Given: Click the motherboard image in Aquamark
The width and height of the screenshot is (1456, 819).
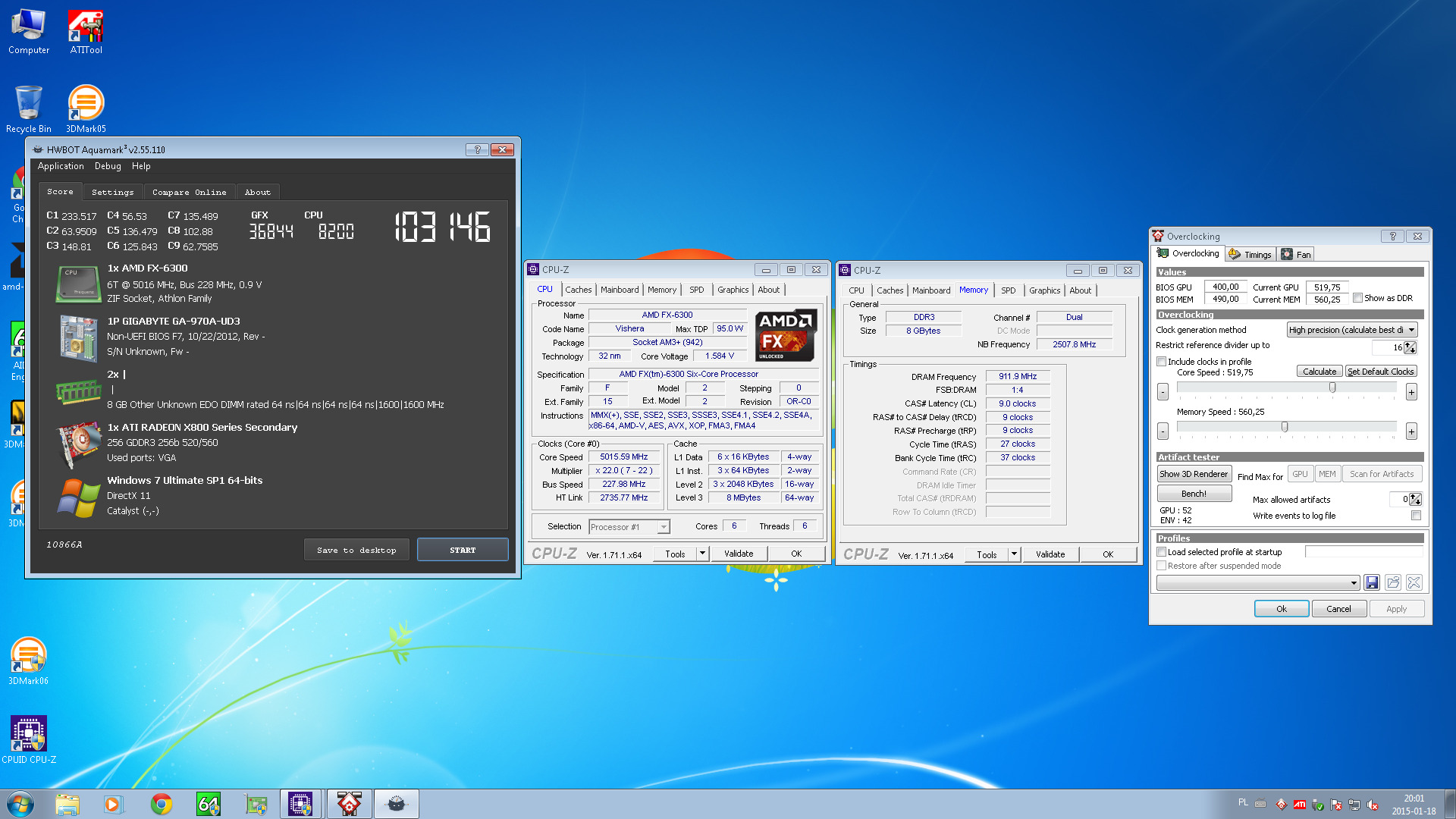Looking at the screenshot, I should coord(78,337).
